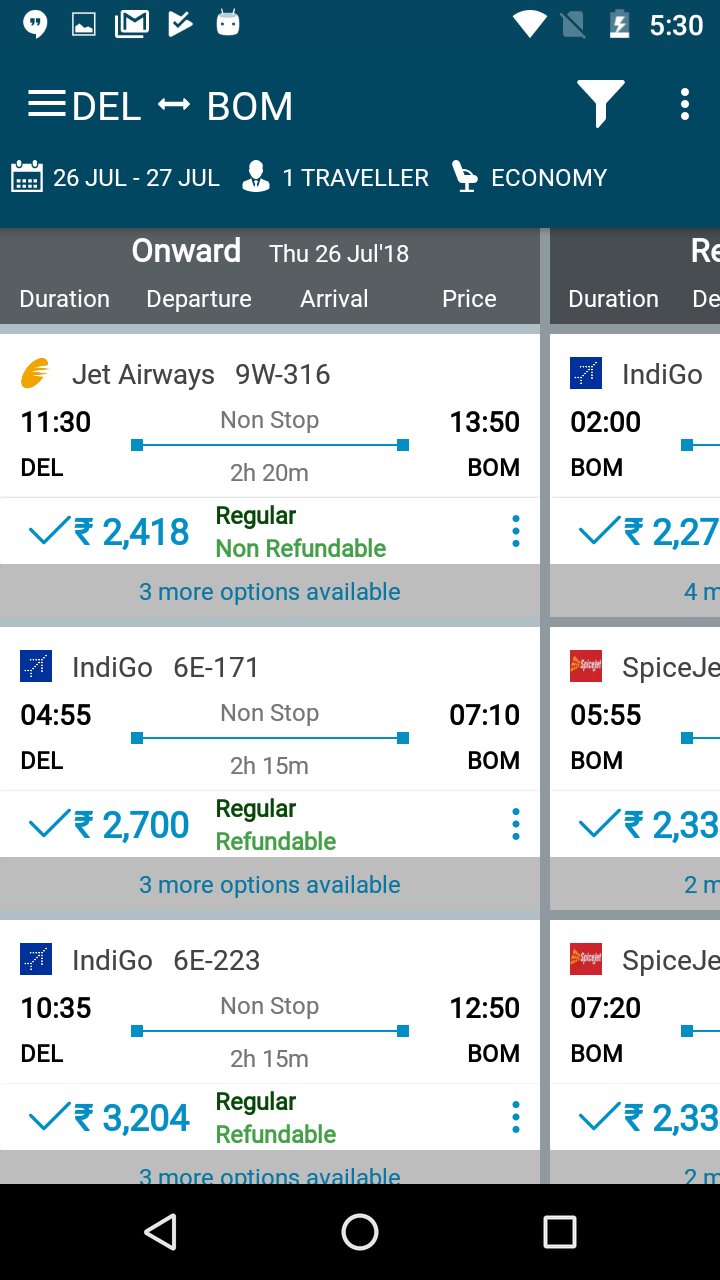The height and width of the screenshot is (1280, 720).
Task: Sort onward flights by Price
Action: (469, 299)
